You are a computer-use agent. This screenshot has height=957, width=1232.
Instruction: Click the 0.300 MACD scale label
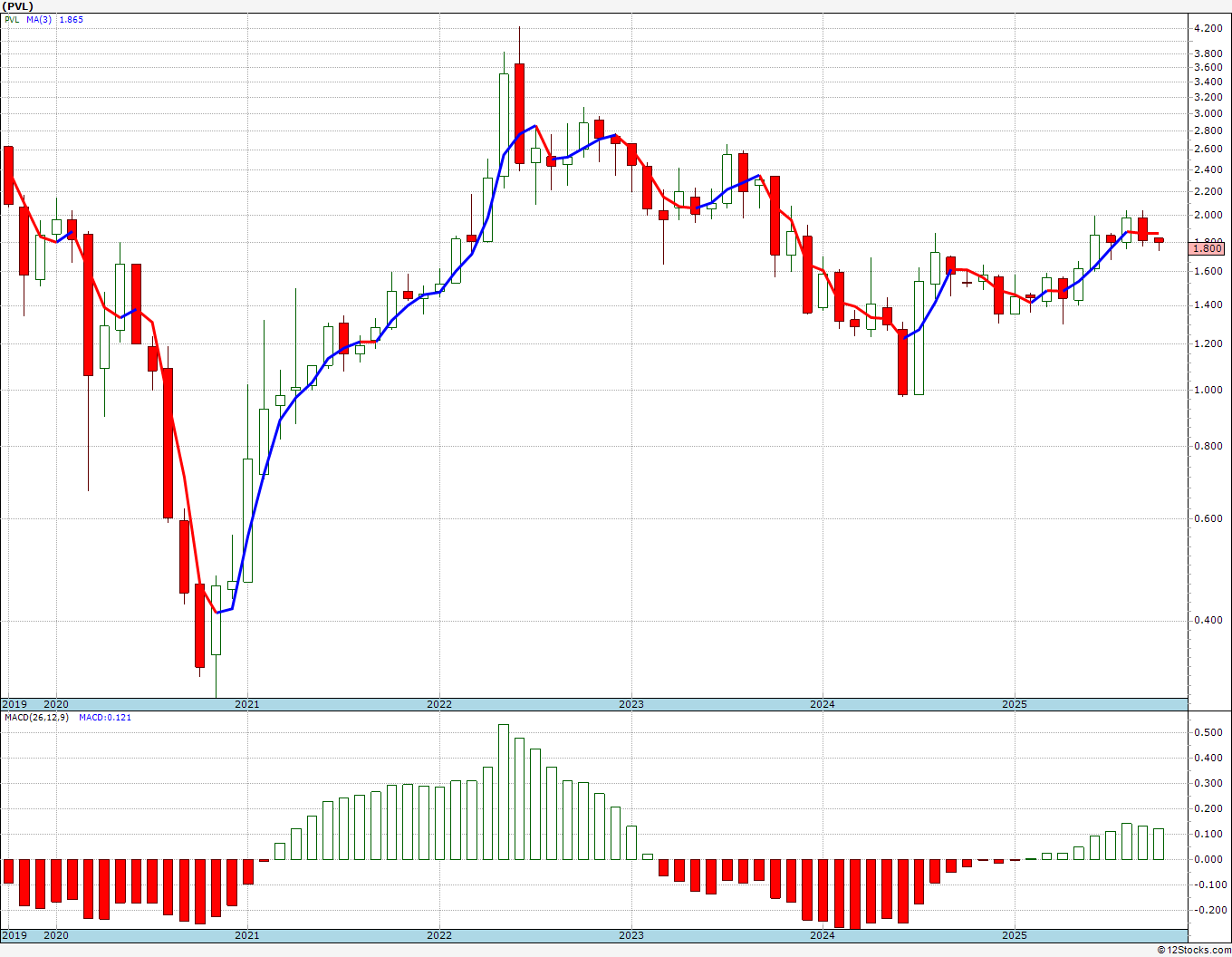click(x=1208, y=784)
